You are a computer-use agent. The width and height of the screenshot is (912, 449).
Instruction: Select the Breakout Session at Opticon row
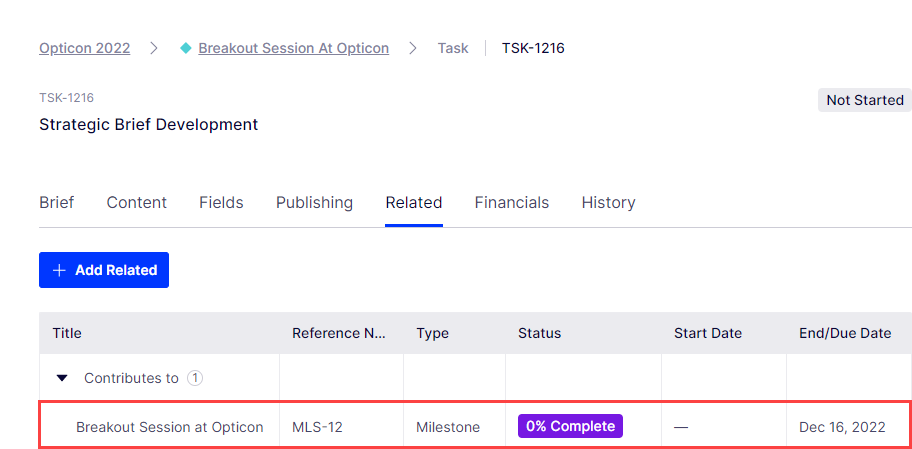(x=475, y=427)
